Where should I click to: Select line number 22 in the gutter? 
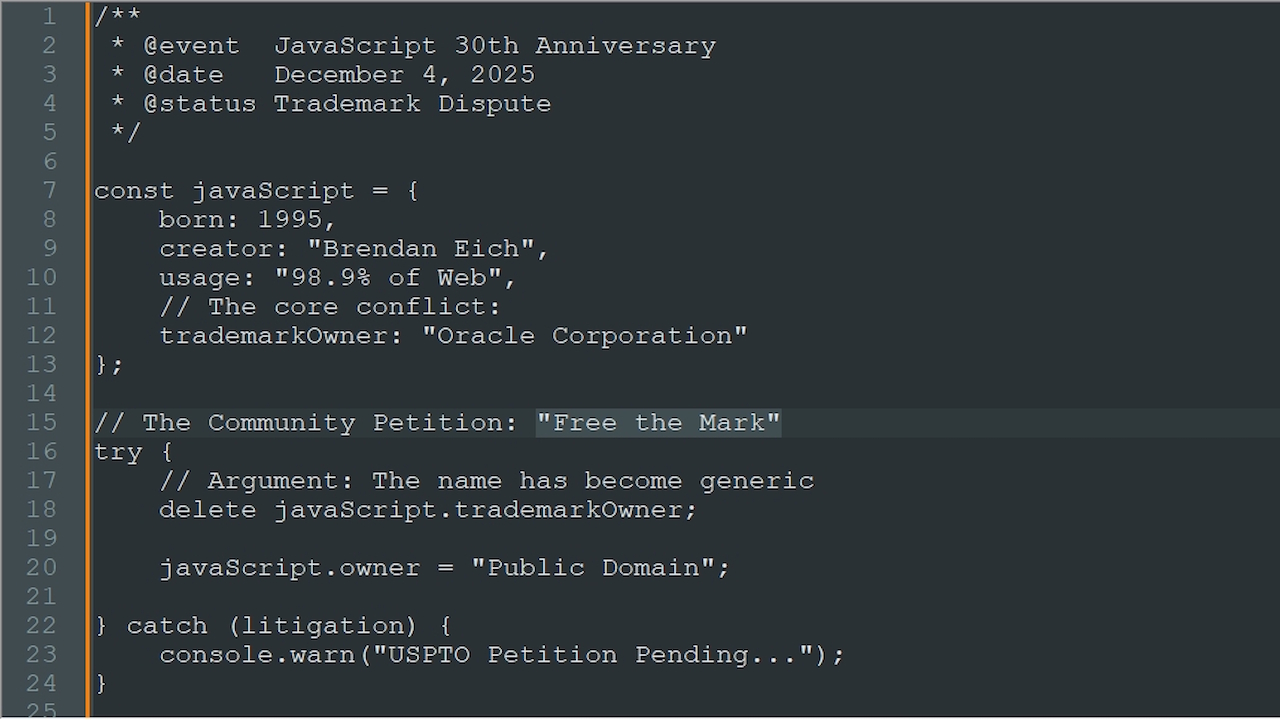point(42,625)
